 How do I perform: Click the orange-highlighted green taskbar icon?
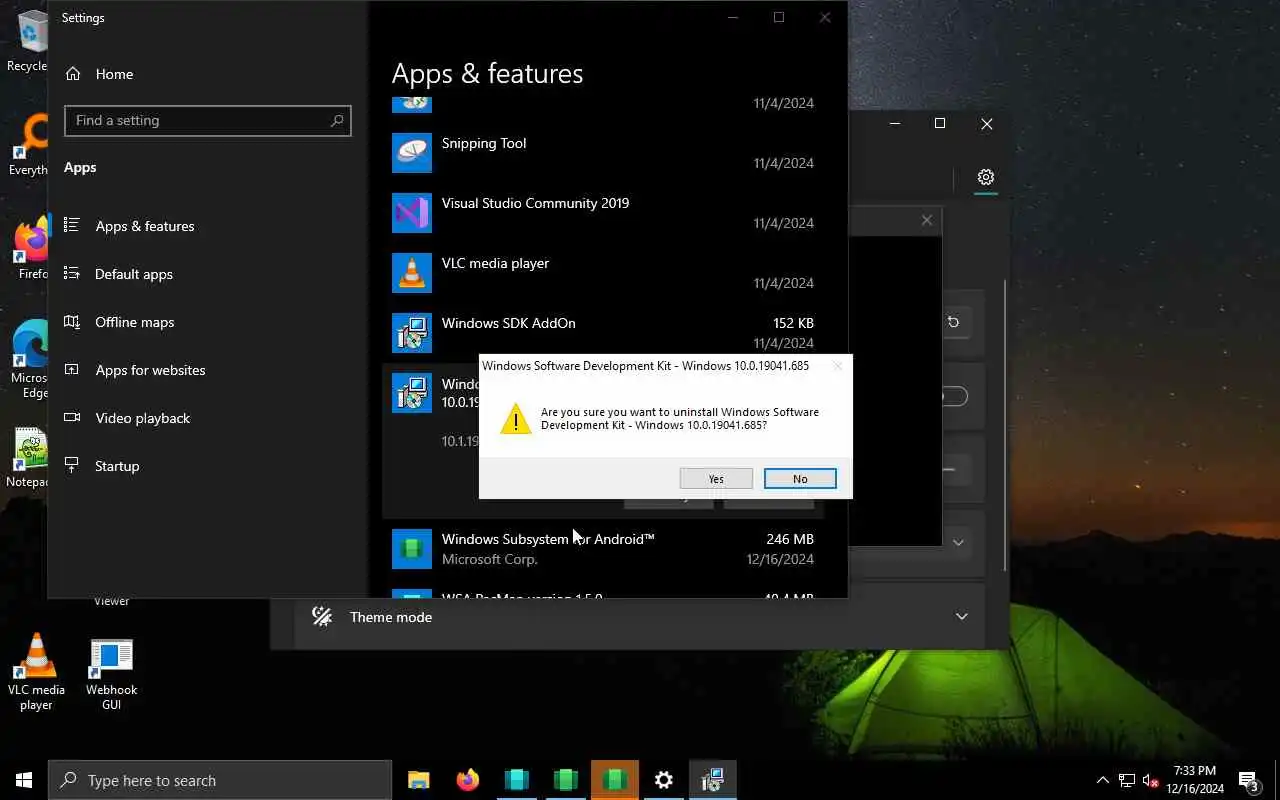click(x=615, y=780)
